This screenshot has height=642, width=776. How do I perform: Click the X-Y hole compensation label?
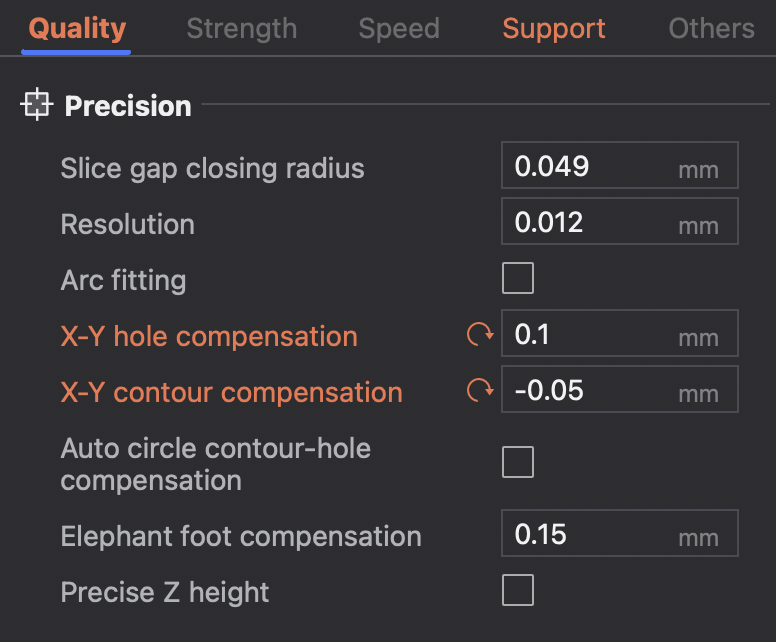point(209,336)
